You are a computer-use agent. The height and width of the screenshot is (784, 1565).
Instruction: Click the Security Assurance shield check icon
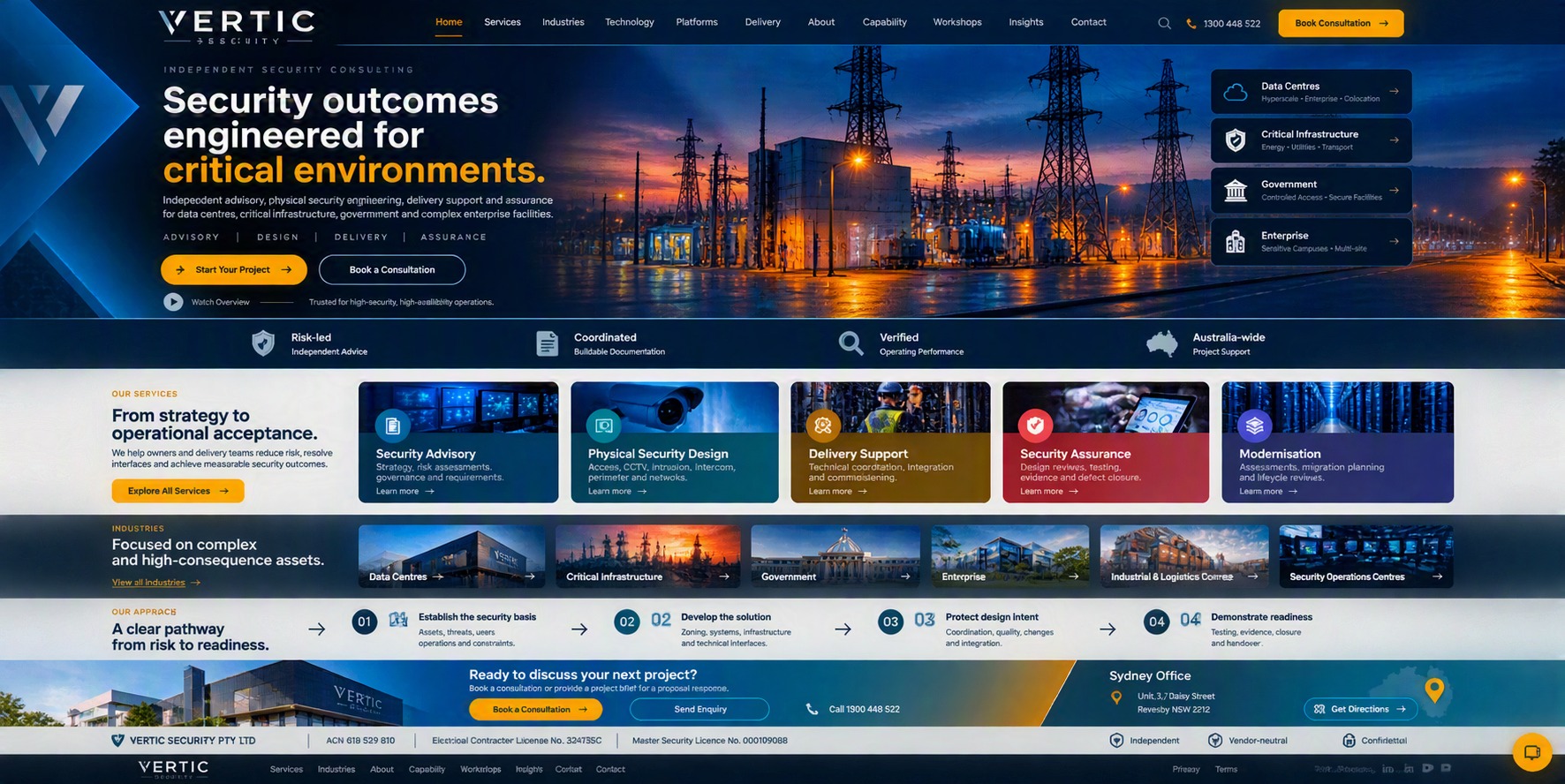pyautogui.click(x=1035, y=426)
